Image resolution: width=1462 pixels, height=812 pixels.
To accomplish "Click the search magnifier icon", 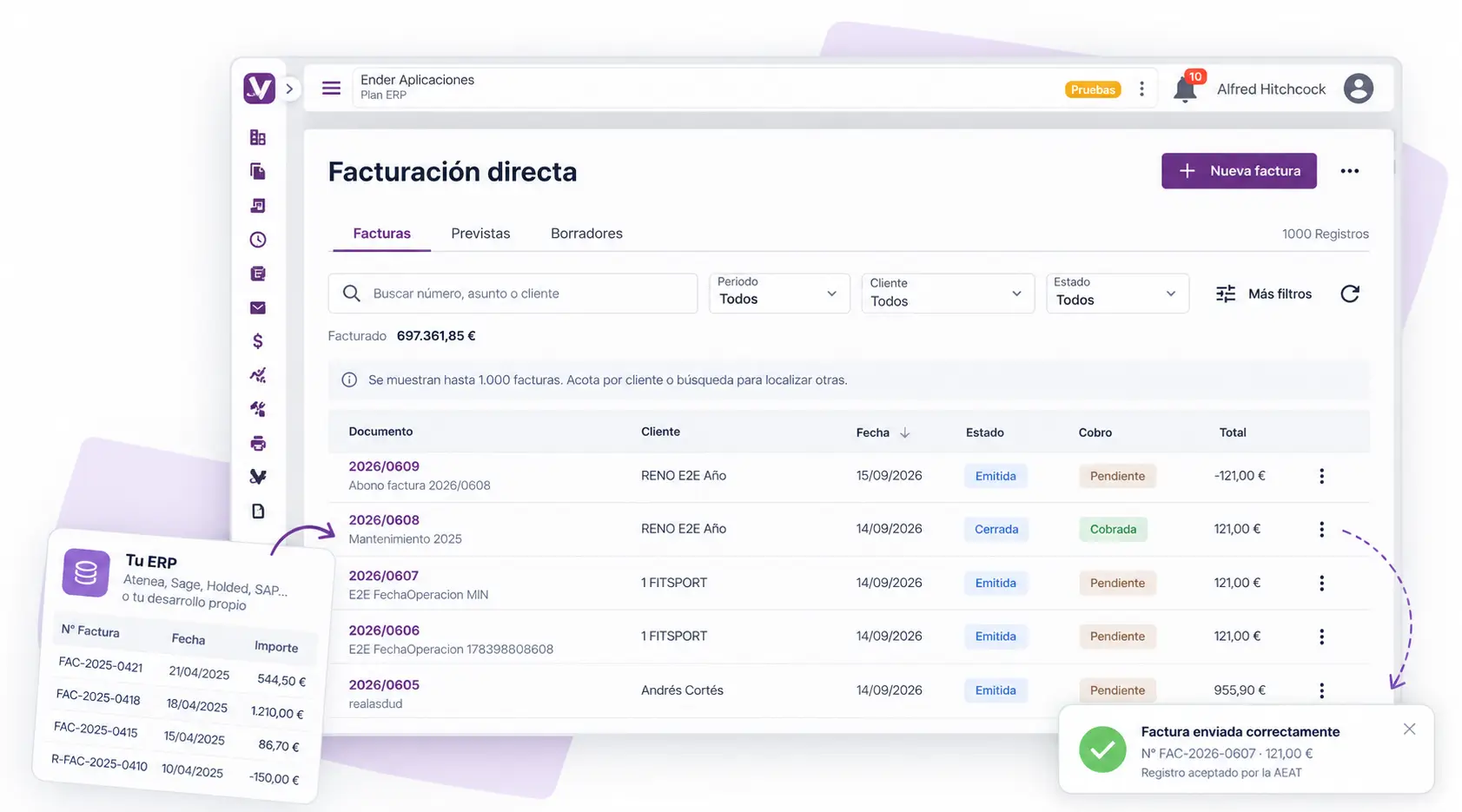I will click(x=351, y=294).
